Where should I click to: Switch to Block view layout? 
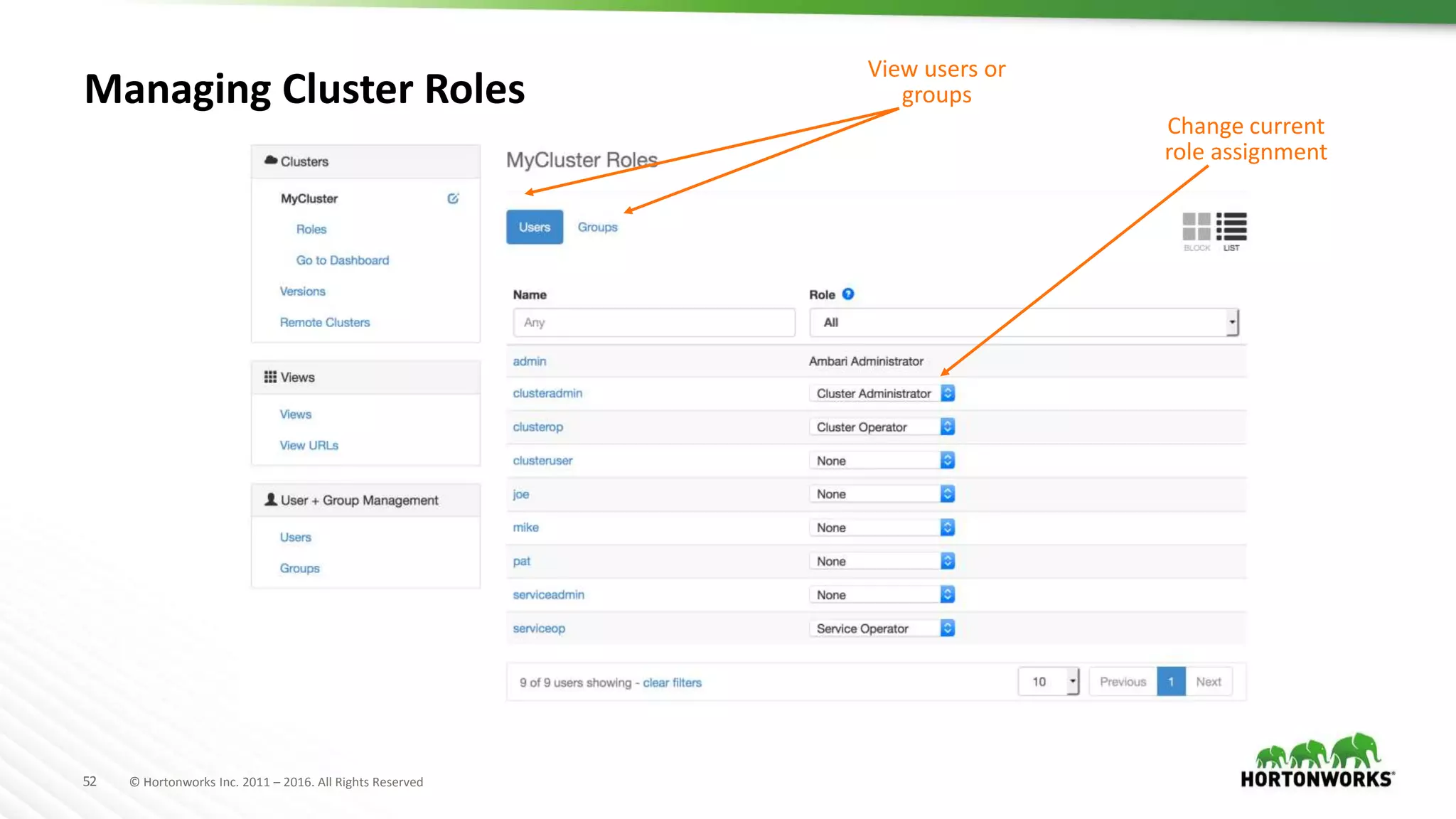[x=1197, y=232]
